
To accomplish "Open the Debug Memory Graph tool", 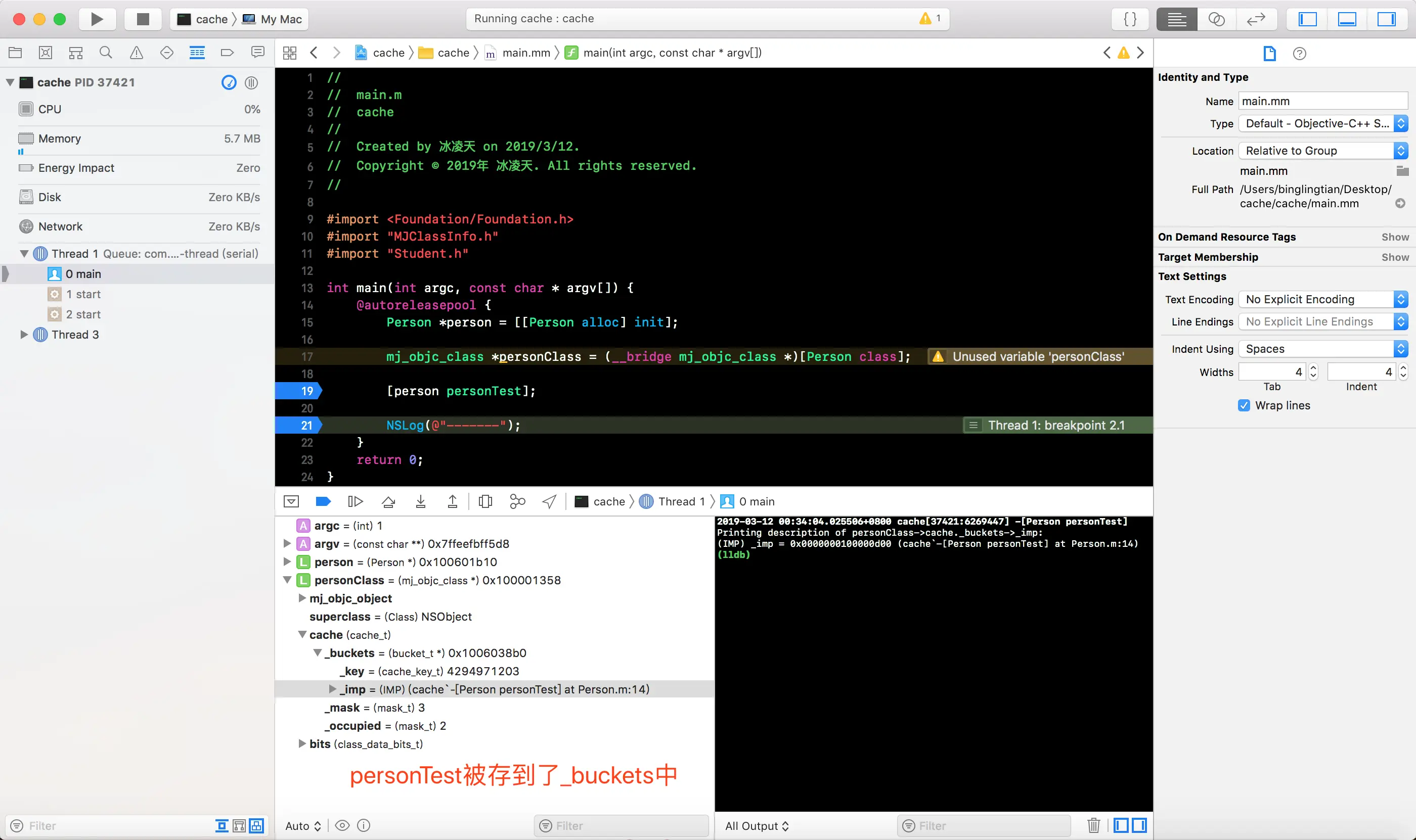I will [517, 501].
